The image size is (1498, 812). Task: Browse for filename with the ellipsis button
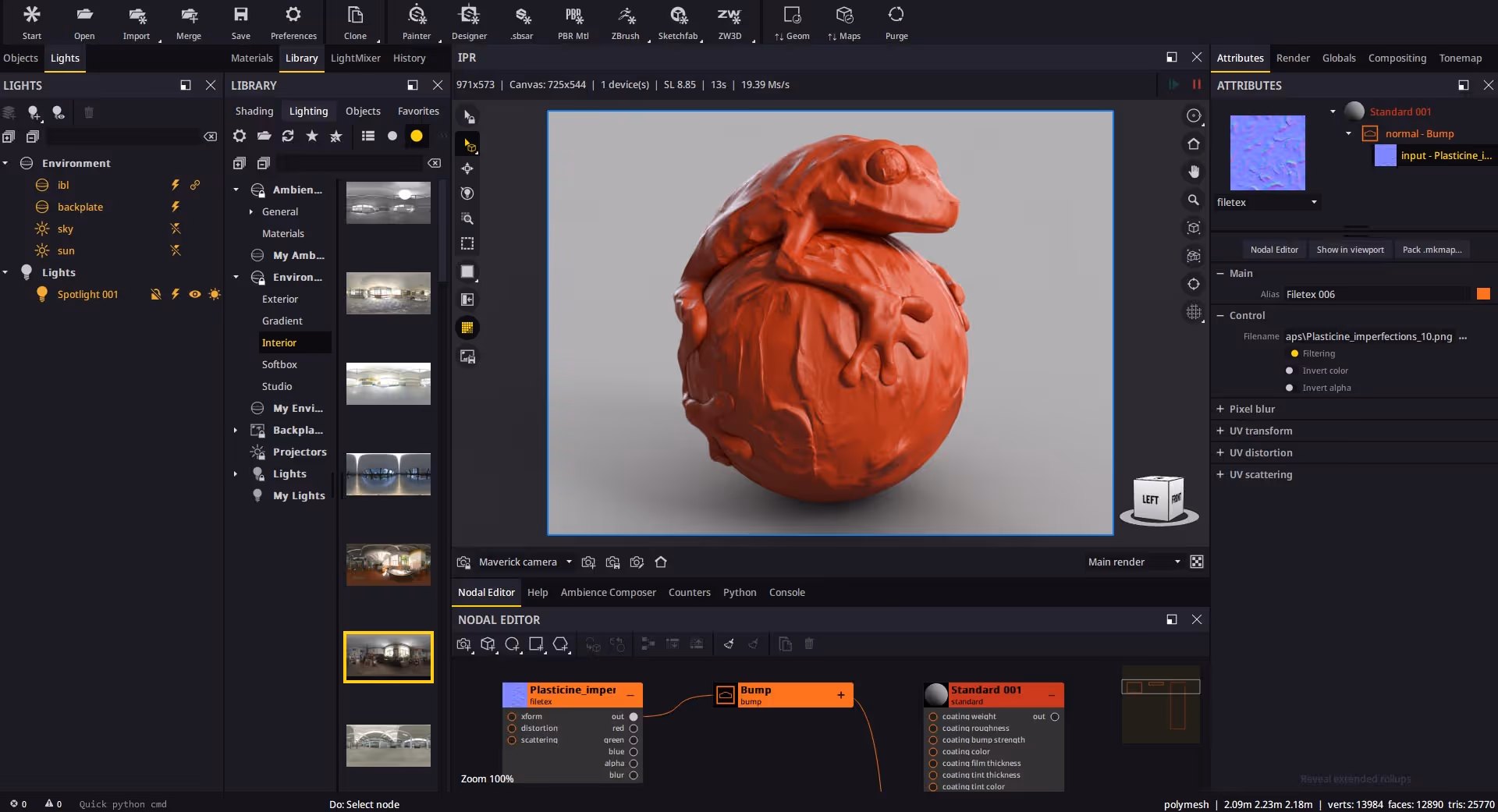pyautogui.click(x=1463, y=337)
